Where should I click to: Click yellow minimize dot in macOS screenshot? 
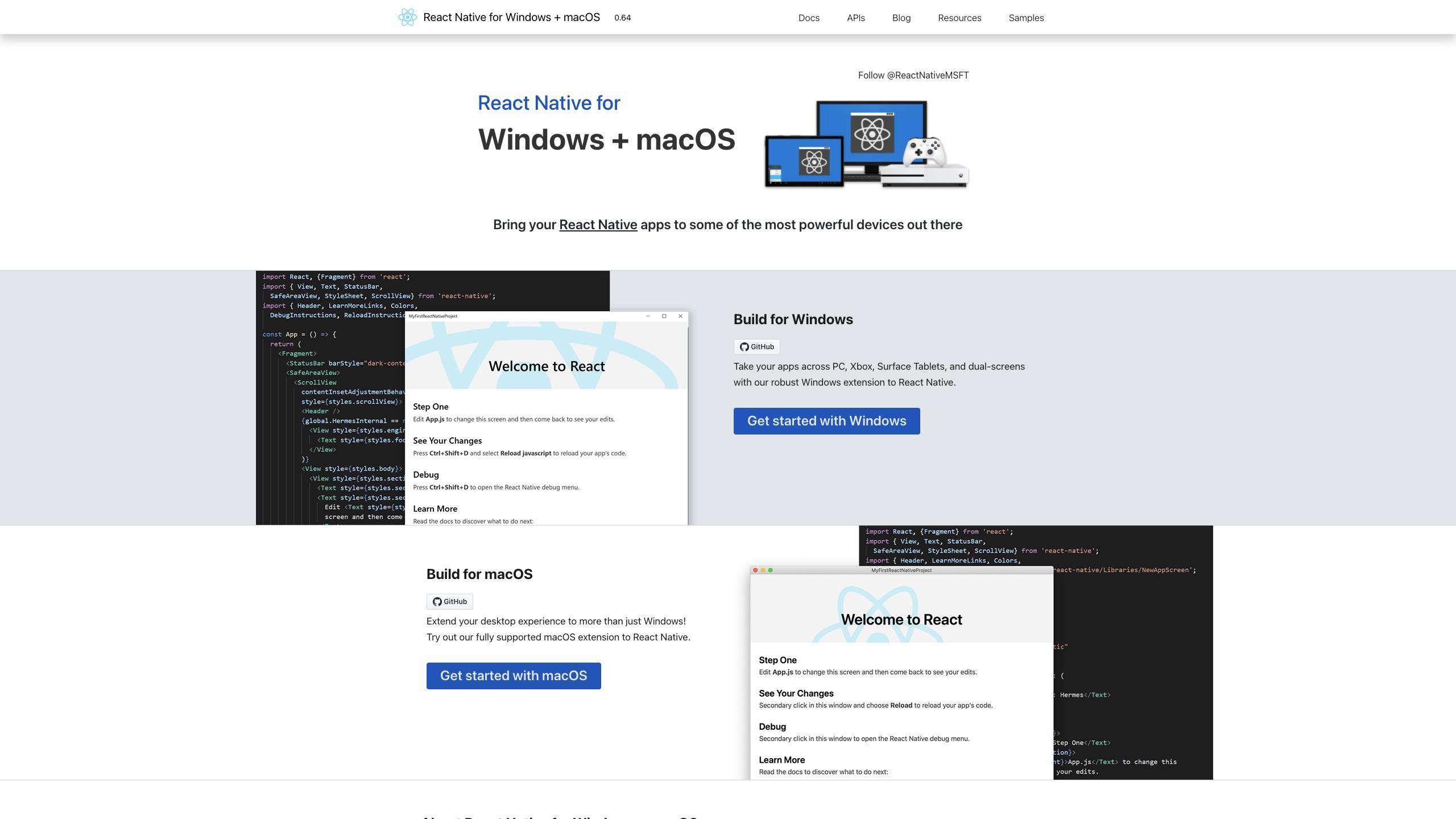point(763,570)
